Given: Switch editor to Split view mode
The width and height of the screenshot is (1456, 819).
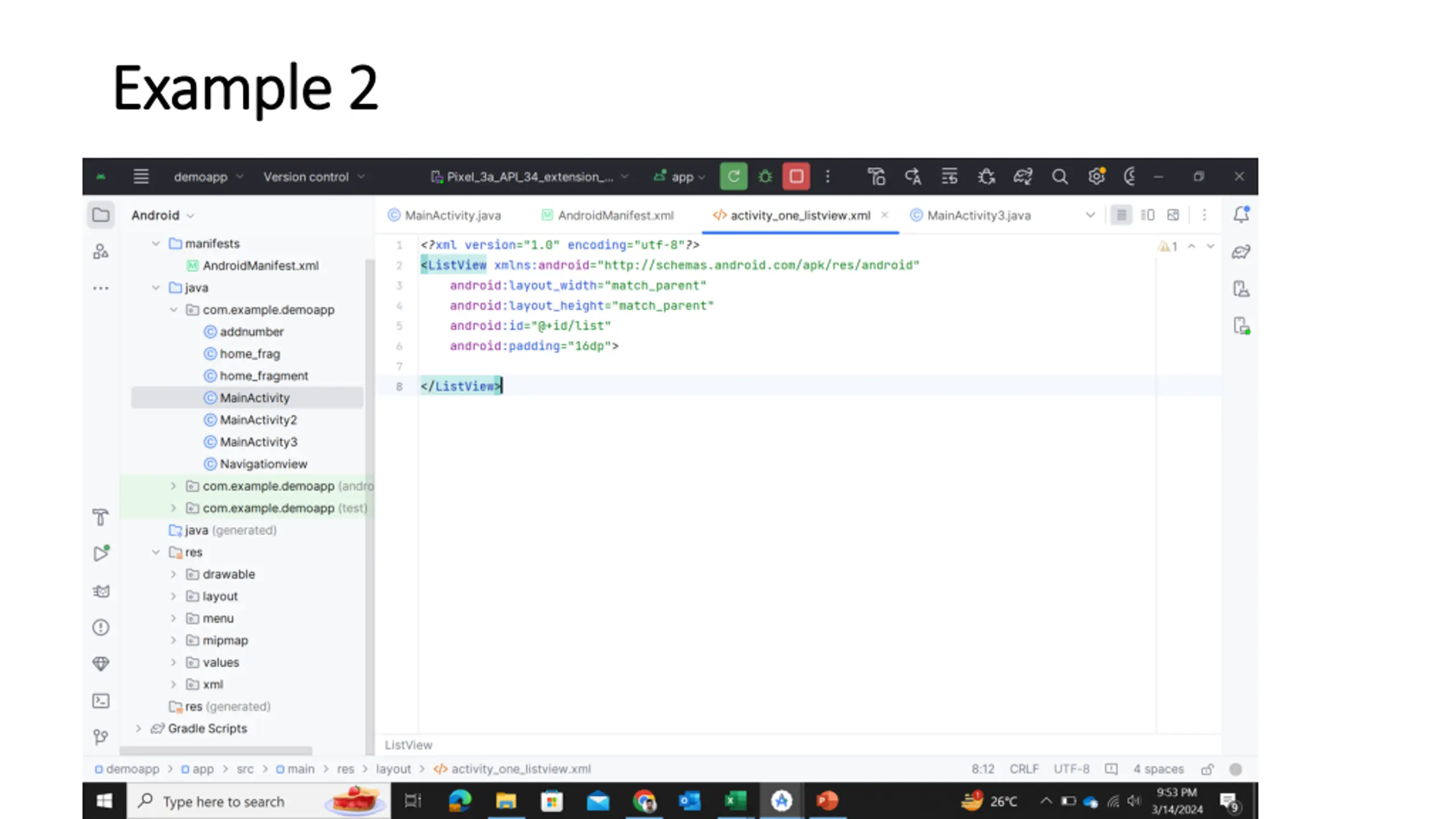Looking at the screenshot, I should pos(1147,215).
